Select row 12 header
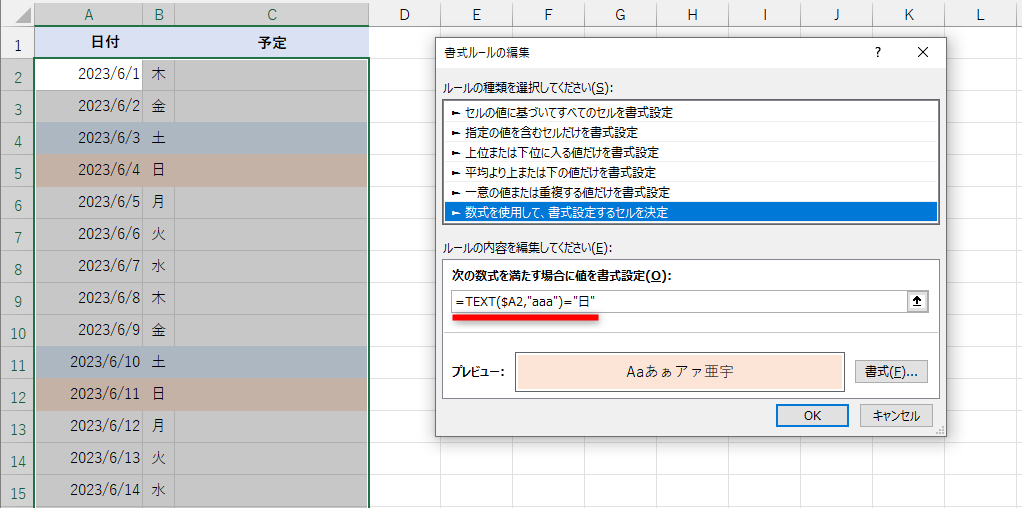 point(18,395)
